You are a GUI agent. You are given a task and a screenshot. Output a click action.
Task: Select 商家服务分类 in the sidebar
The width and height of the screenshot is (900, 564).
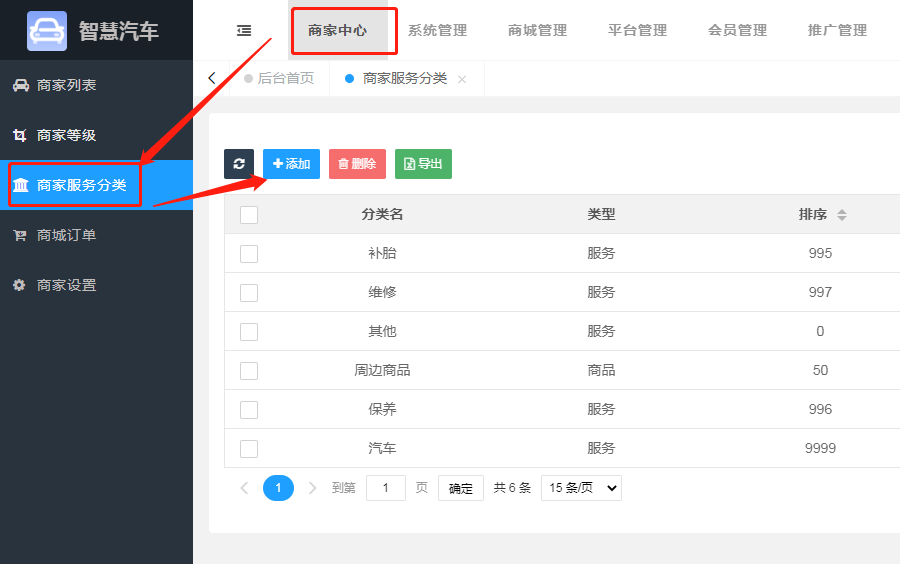[x=96, y=185]
